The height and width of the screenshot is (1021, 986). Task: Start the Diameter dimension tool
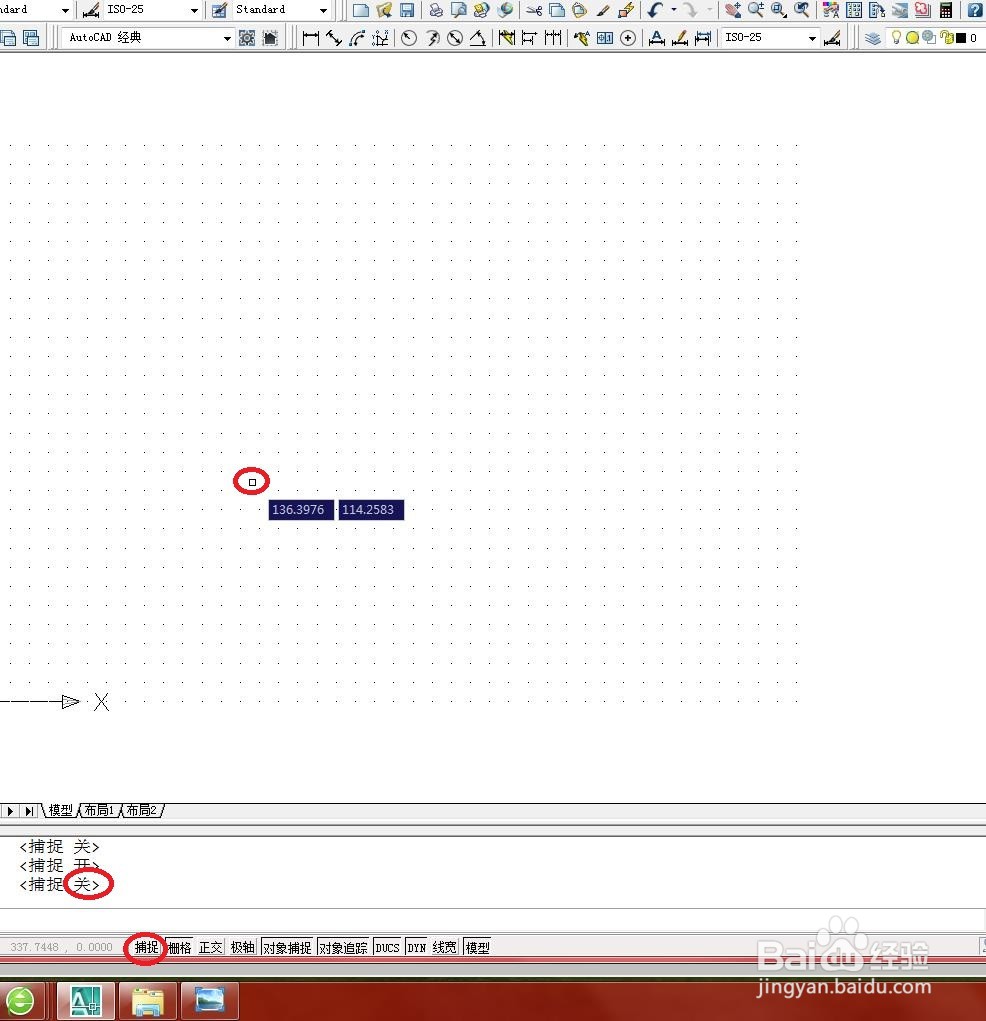click(x=455, y=38)
